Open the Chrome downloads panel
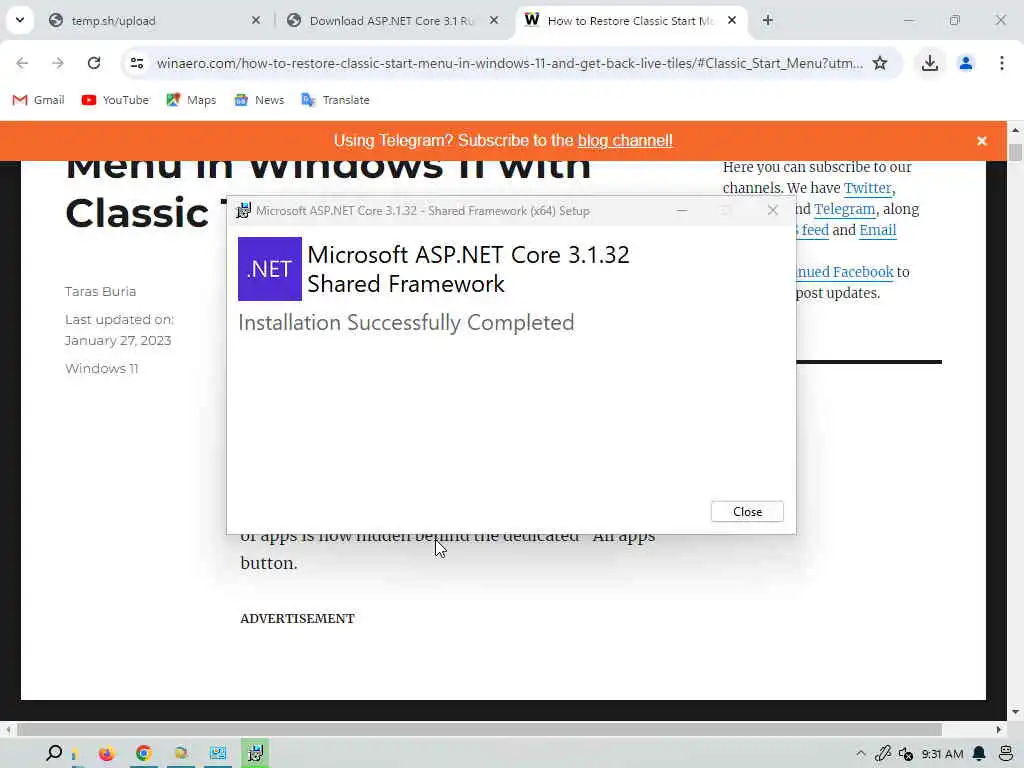Screen dimensions: 1024x768 [x=929, y=63]
